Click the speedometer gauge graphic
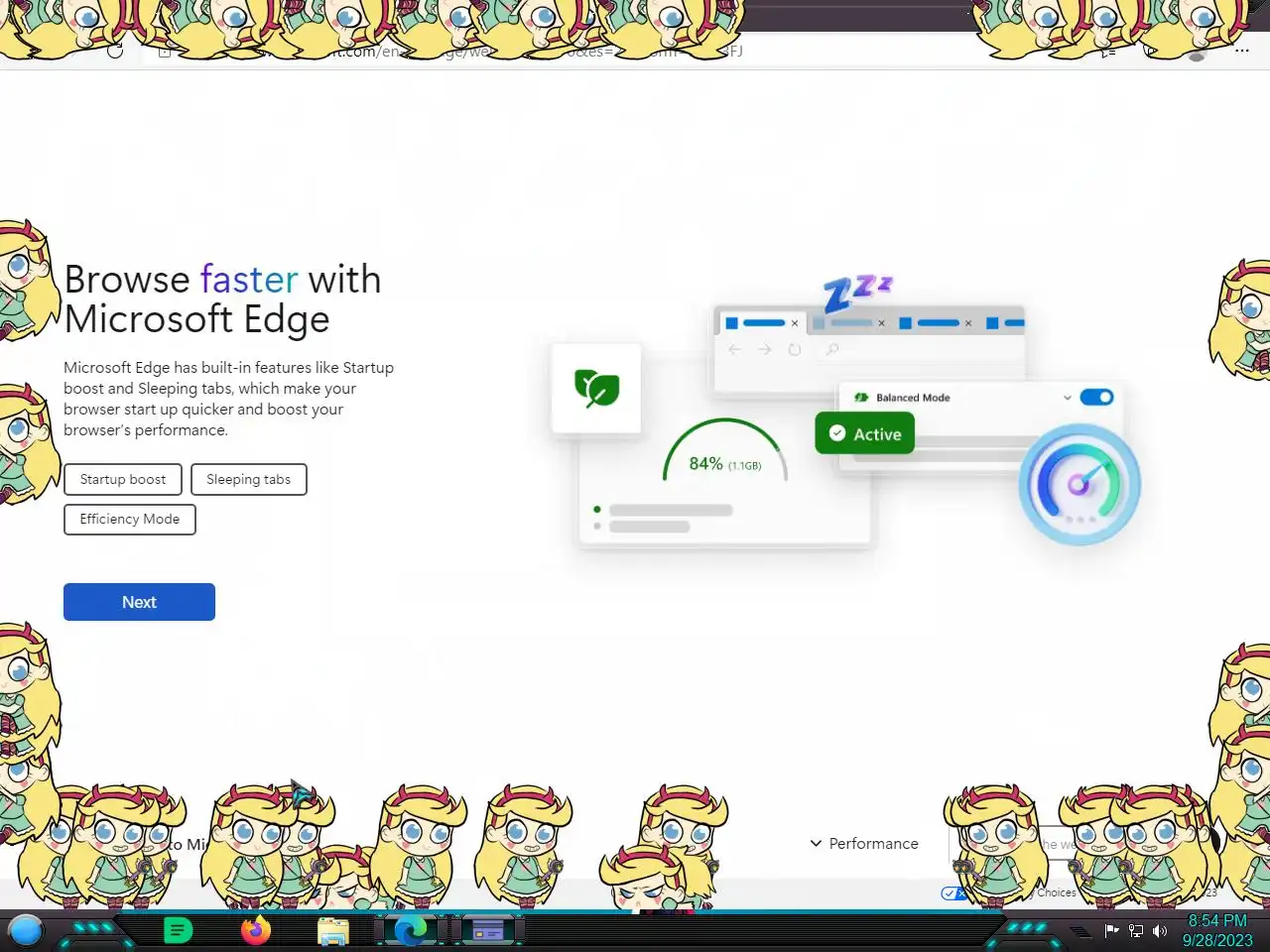Screen dimensions: 1270x952 point(1079,484)
